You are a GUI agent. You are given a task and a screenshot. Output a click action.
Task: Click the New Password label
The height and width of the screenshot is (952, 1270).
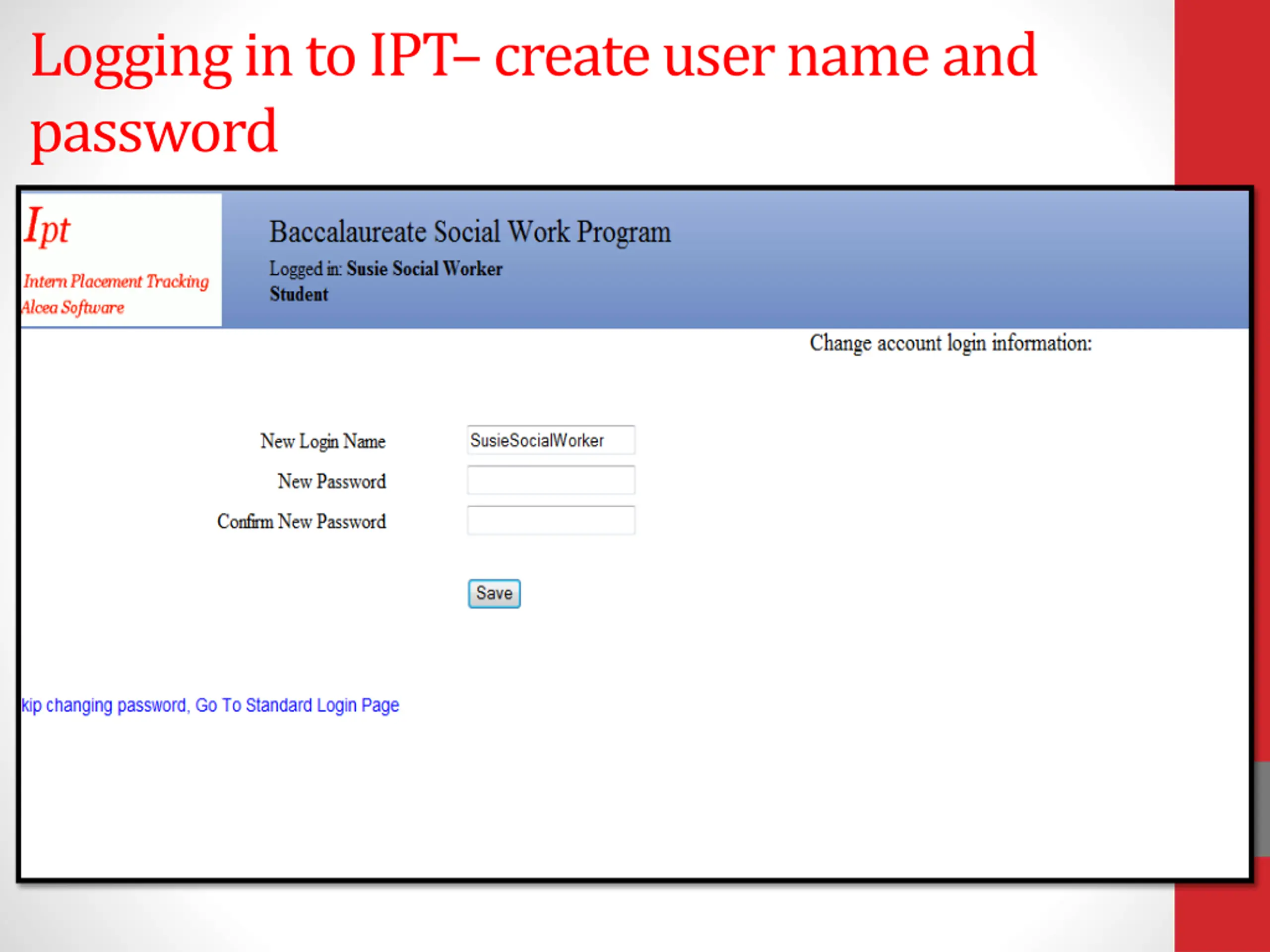pos(332,481)
